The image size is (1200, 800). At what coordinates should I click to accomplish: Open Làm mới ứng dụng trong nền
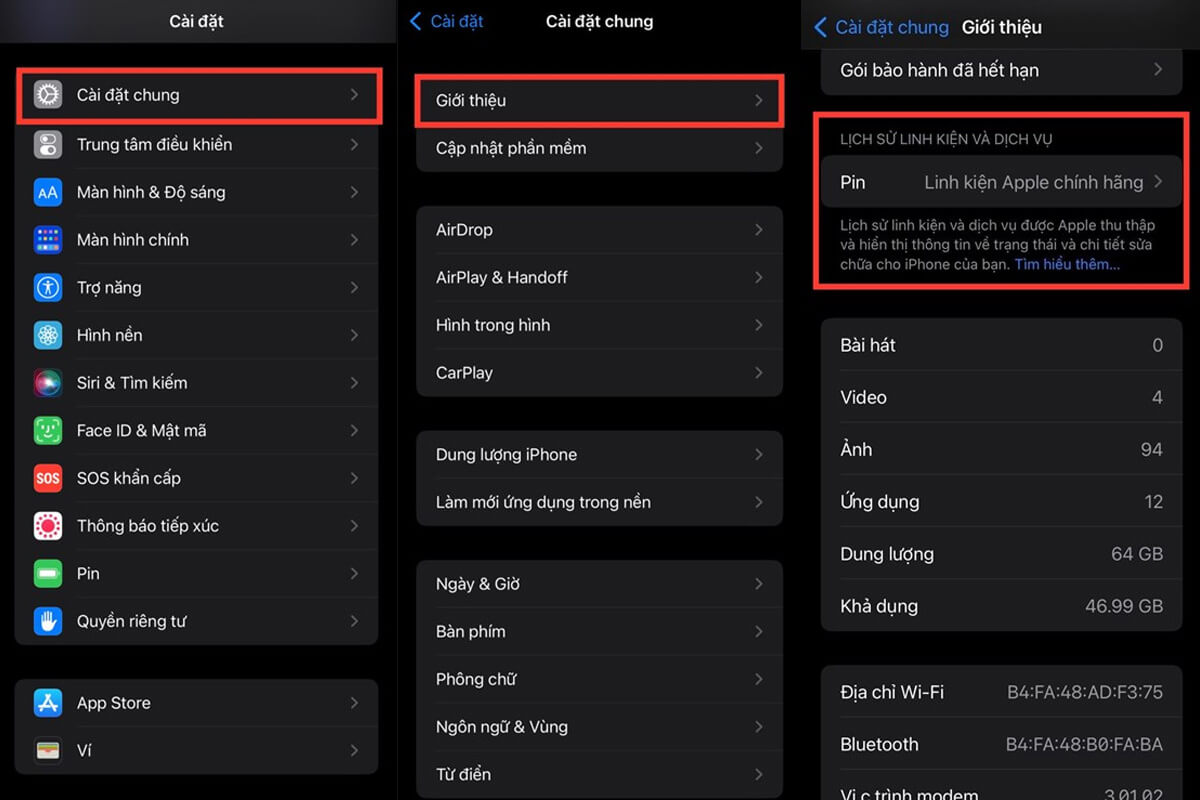(599, 502)
